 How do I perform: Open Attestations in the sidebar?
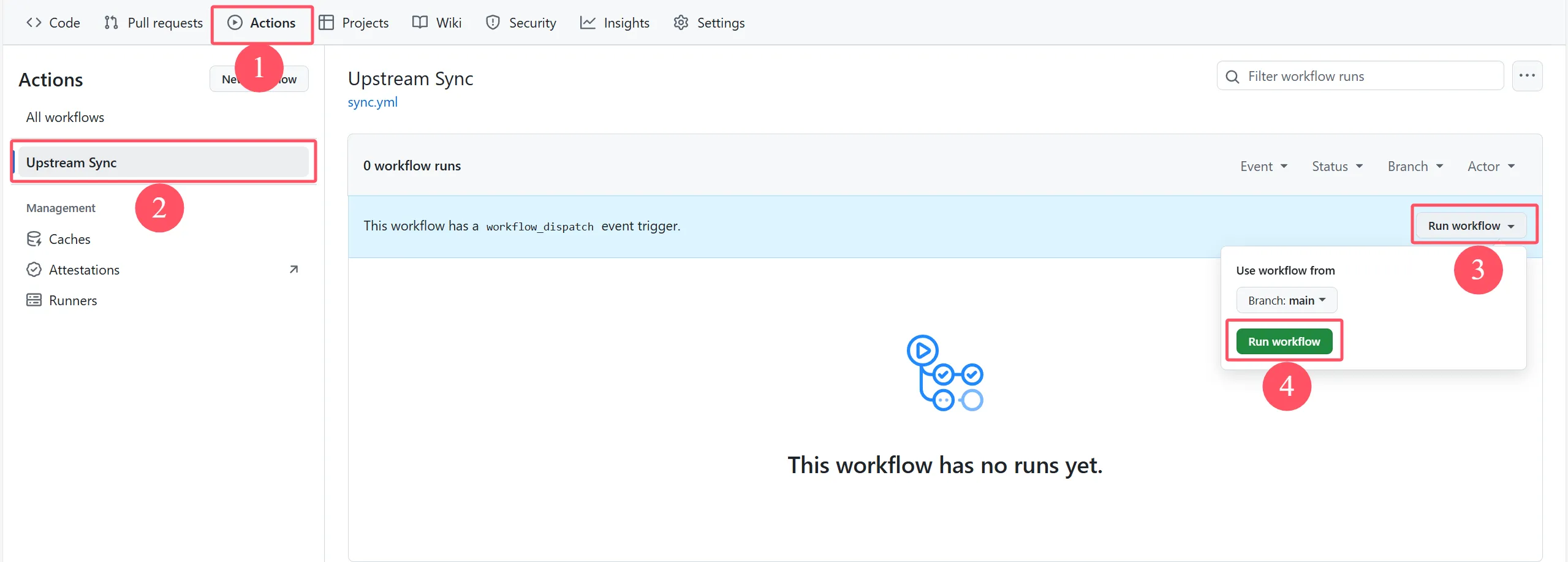[84, 270]
